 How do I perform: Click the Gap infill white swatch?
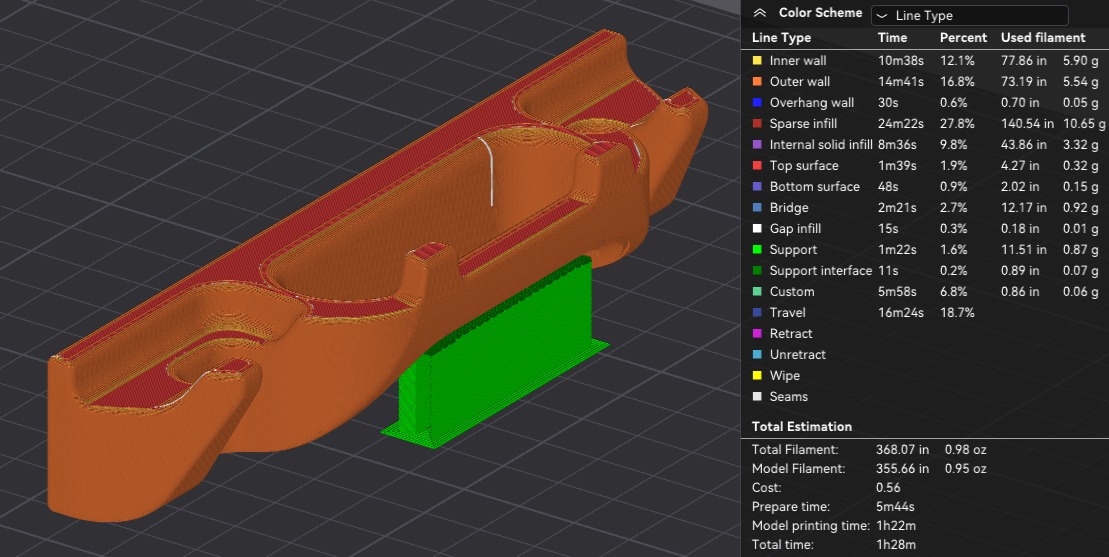pos(757,228)
